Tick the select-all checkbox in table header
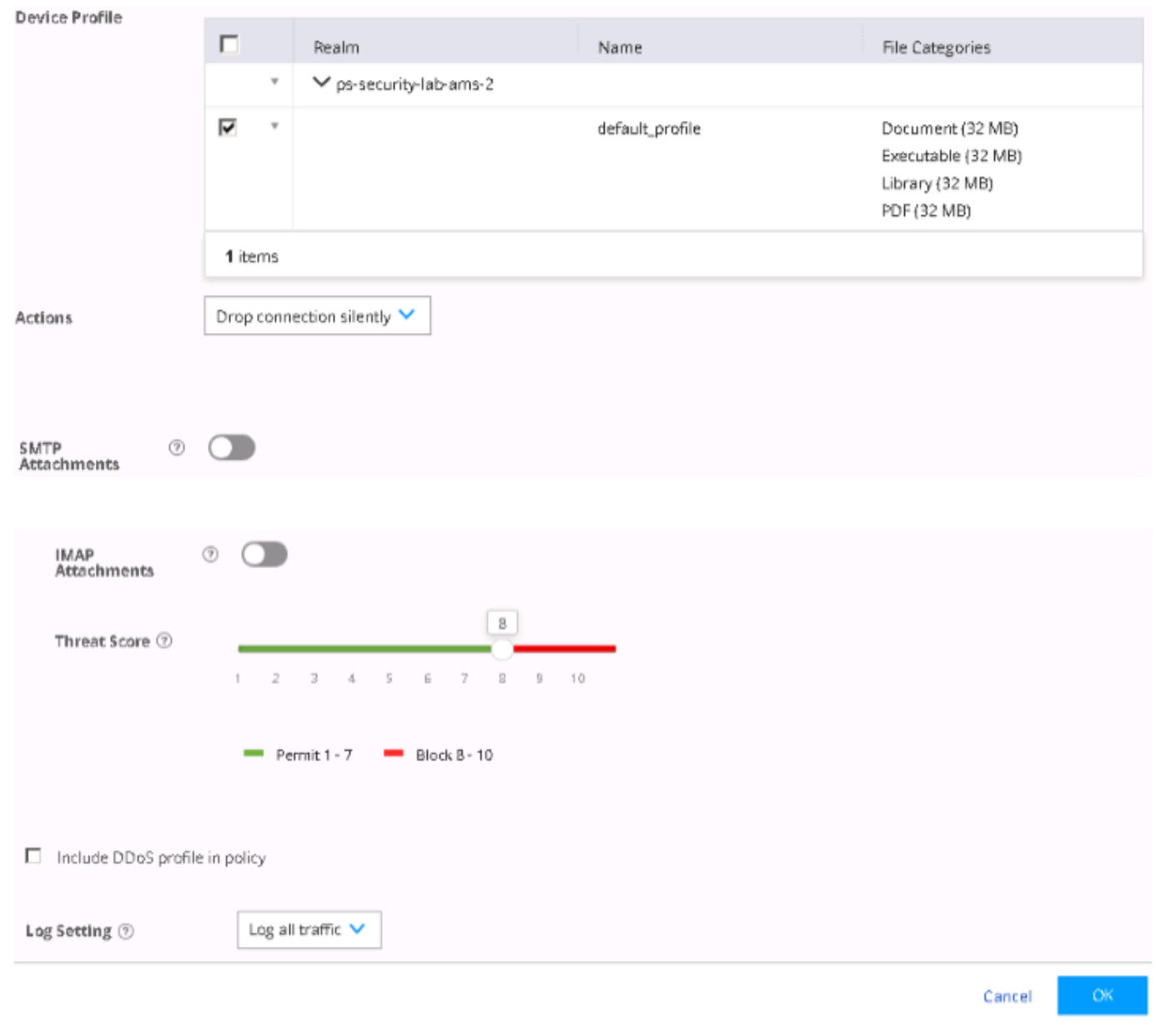 click(x=229, y=44)
